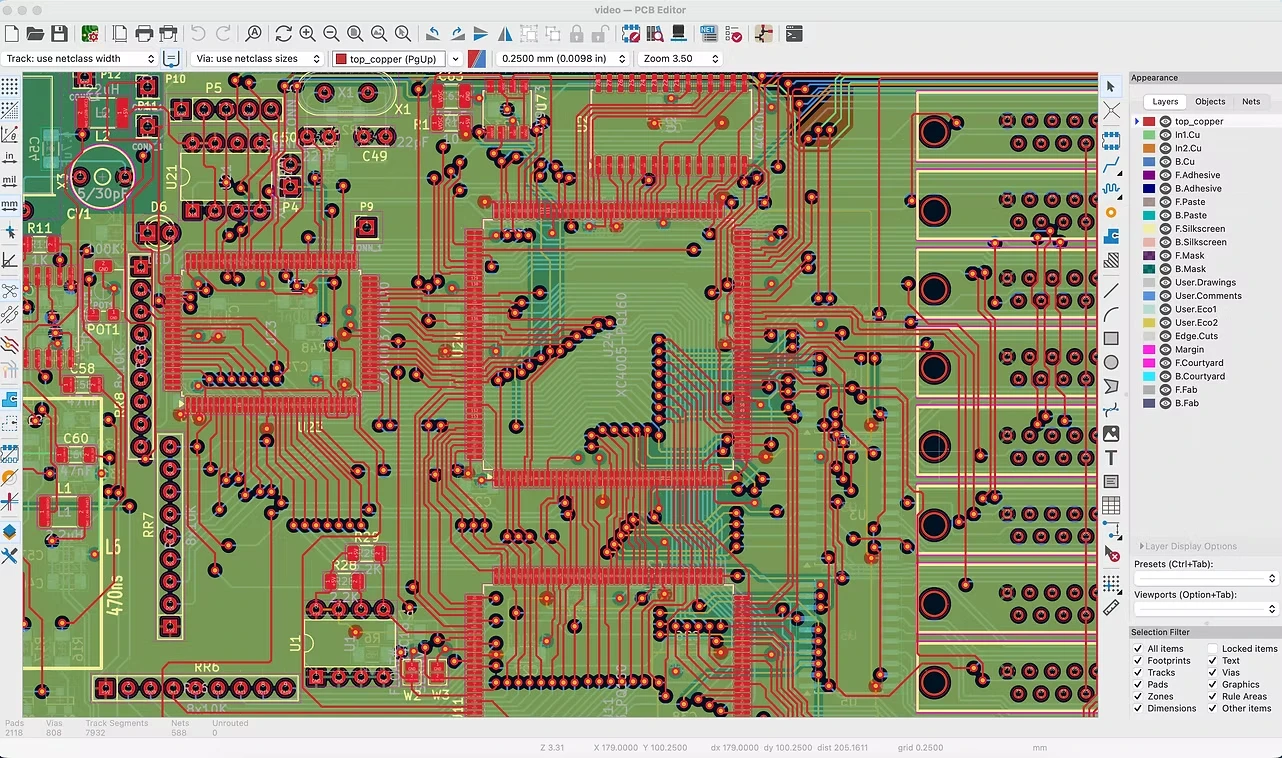Image resolution: width=1282 pixels, height=758 pixels.
Task: Switch to the Nets tab
Action: [1251, 101]
